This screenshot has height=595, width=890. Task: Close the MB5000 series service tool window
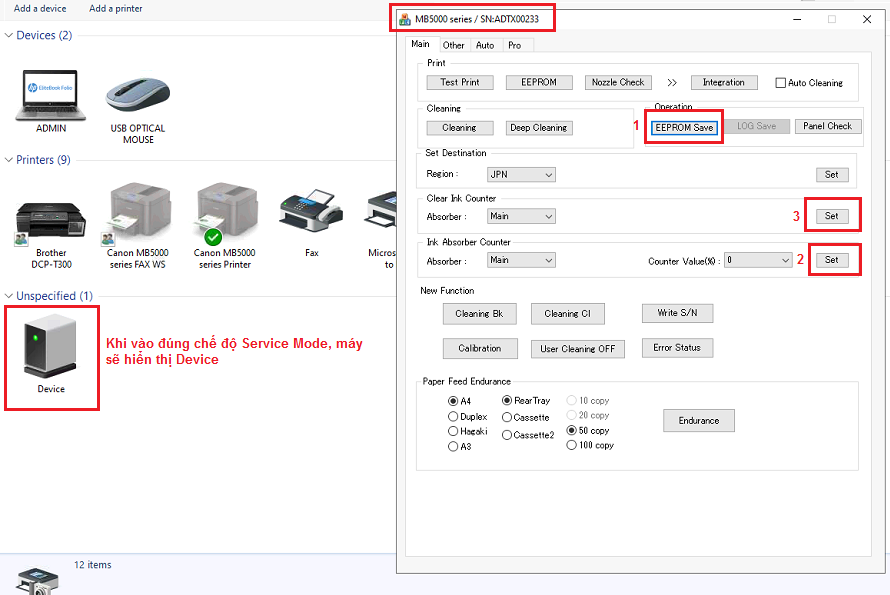click(x=867, y=19)
